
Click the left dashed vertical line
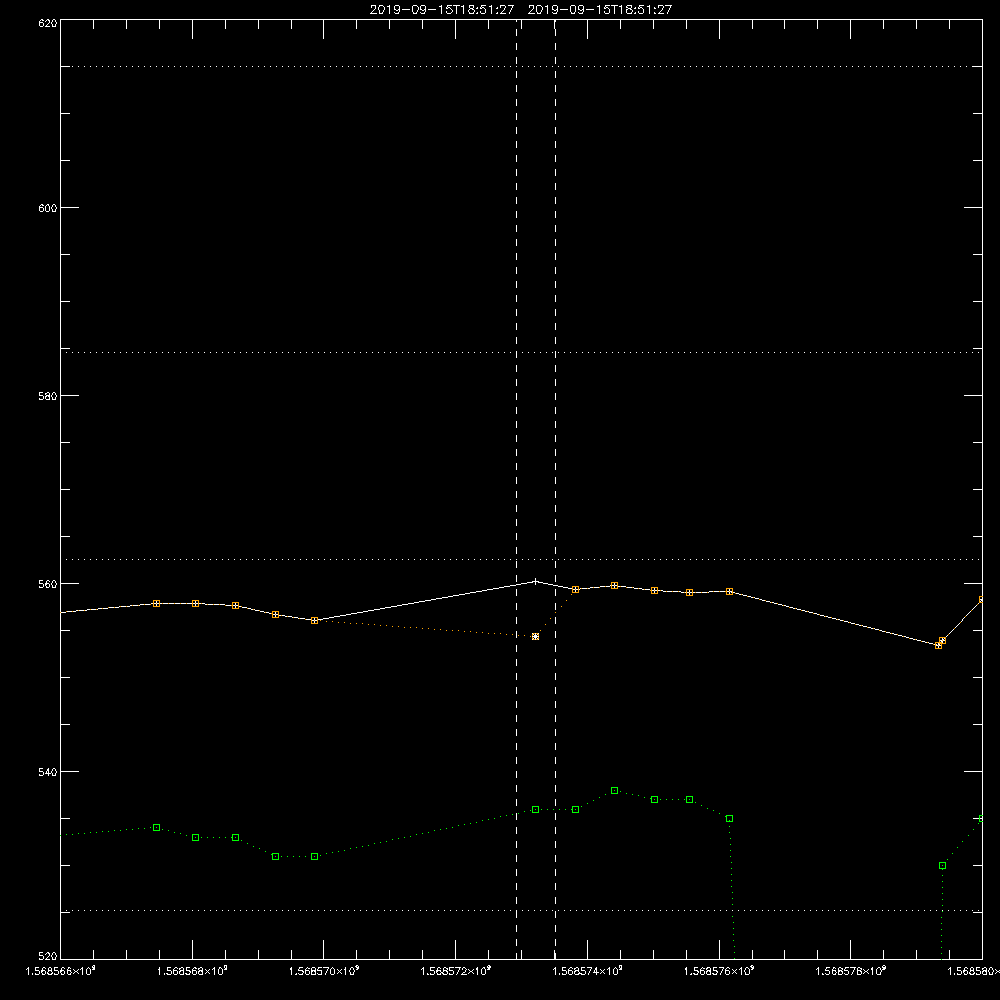click(517, 489)
